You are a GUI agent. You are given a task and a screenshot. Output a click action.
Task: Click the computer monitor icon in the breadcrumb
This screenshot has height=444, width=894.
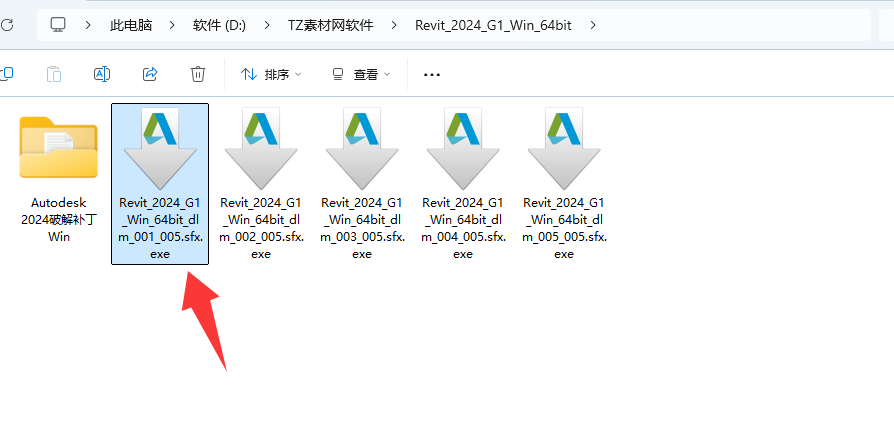[x=58, y=25]
